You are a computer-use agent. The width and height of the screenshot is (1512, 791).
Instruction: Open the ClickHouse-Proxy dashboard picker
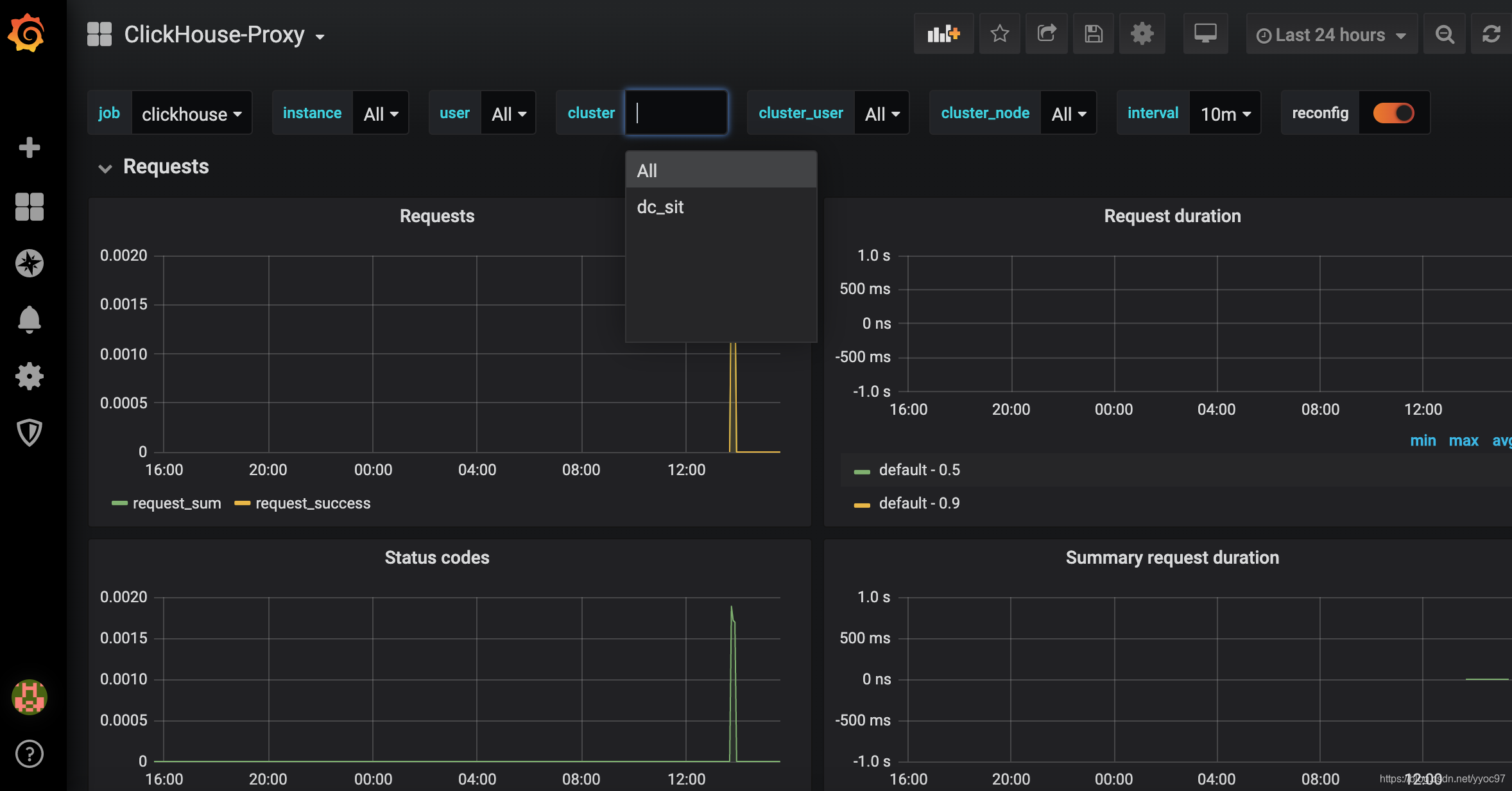pos(224,35)
